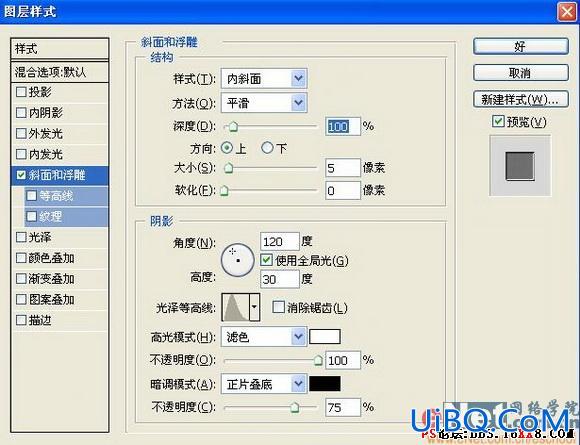Click the 角度 120 degree field
Screen dimensions: 580x445
280,242
